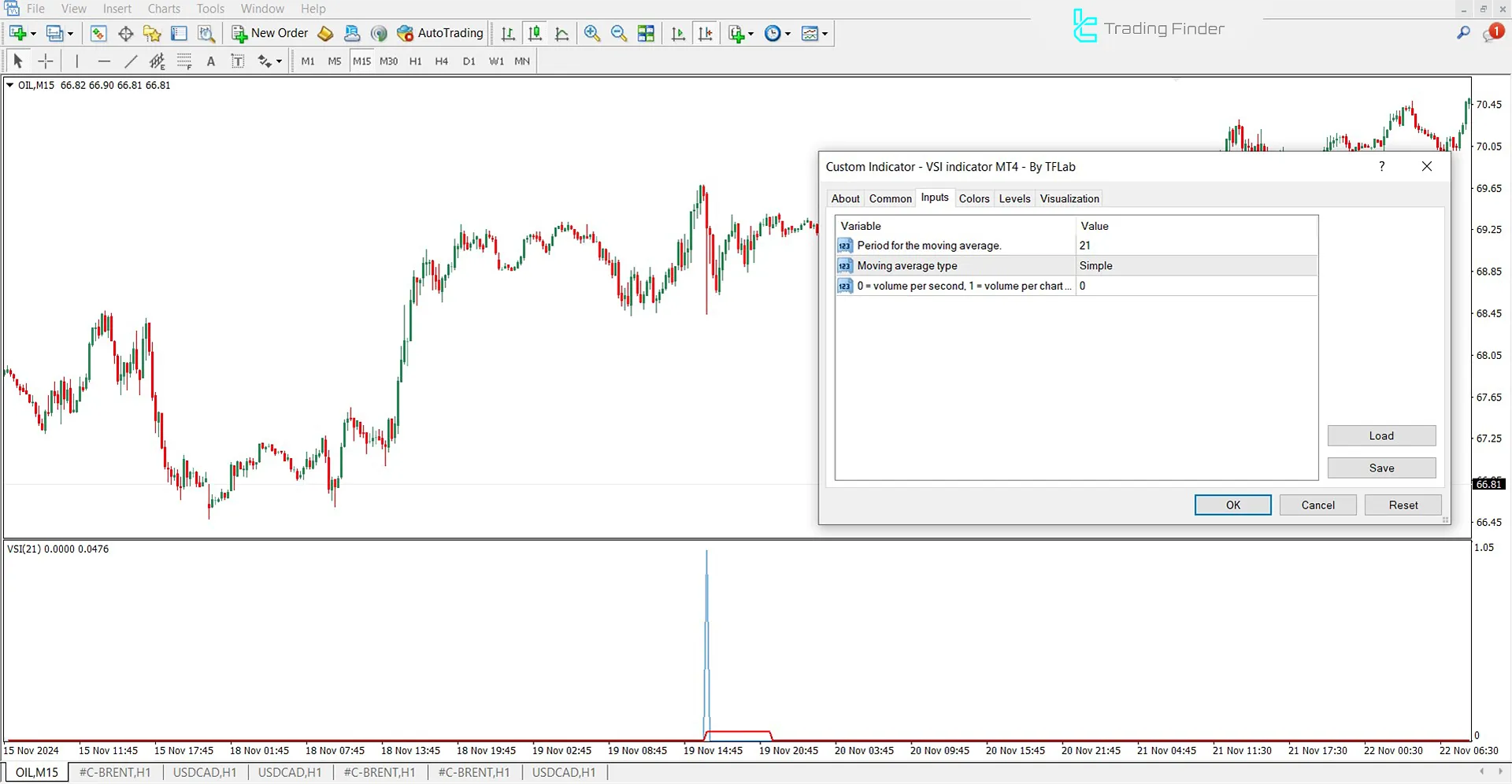Open a New Order window

click(269, 33)
